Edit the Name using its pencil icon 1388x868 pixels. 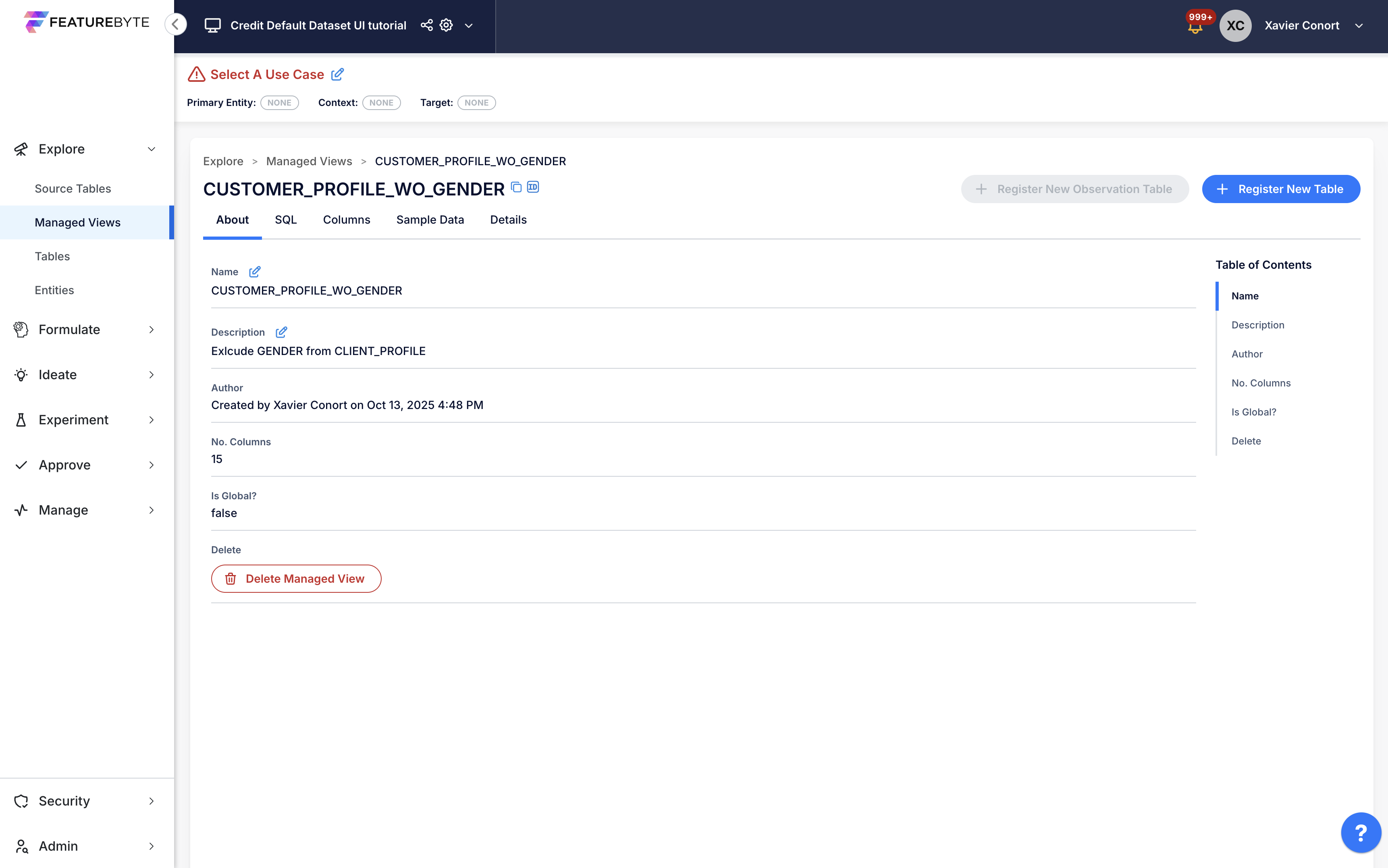pos(255,272)
